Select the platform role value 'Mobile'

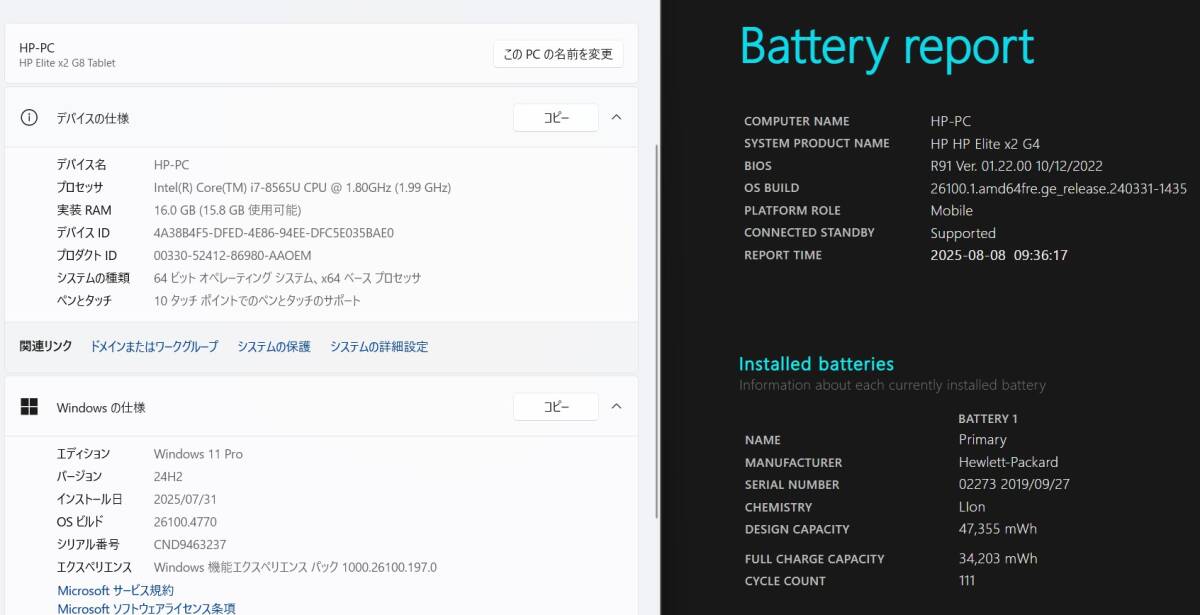tap(951, 210)
